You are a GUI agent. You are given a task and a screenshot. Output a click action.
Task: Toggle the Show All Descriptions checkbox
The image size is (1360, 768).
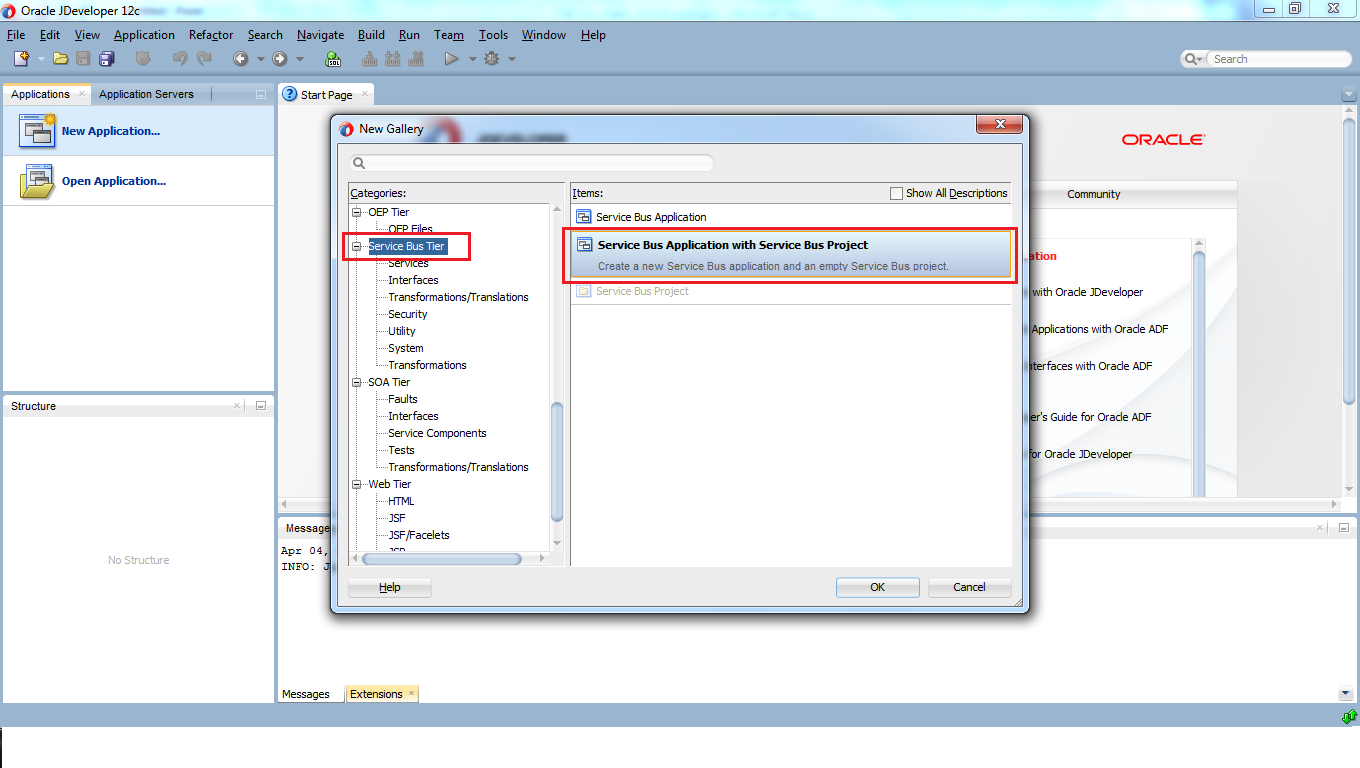click(x=896, y=193)
